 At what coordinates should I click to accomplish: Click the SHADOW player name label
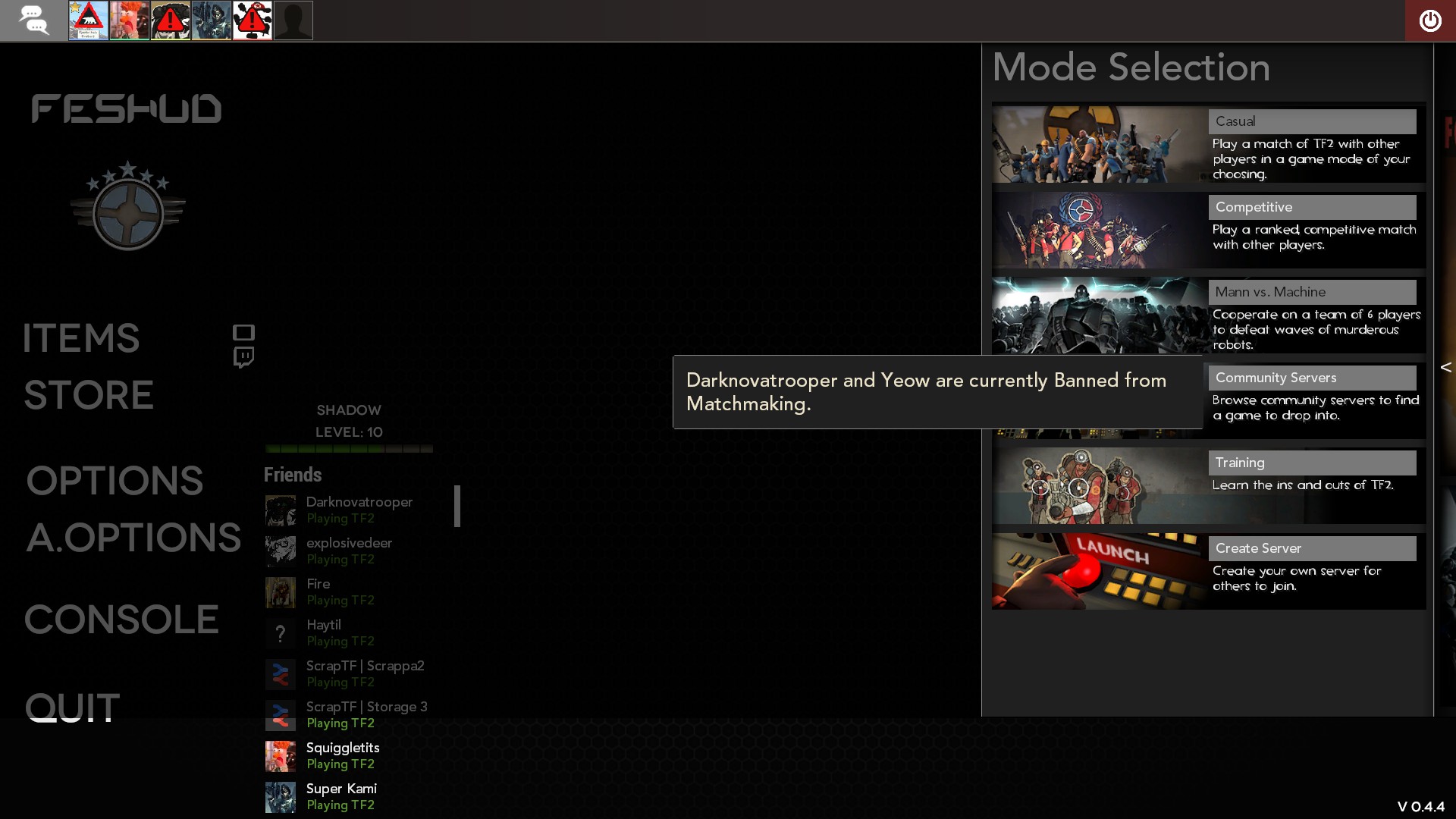tap(349, 410)
